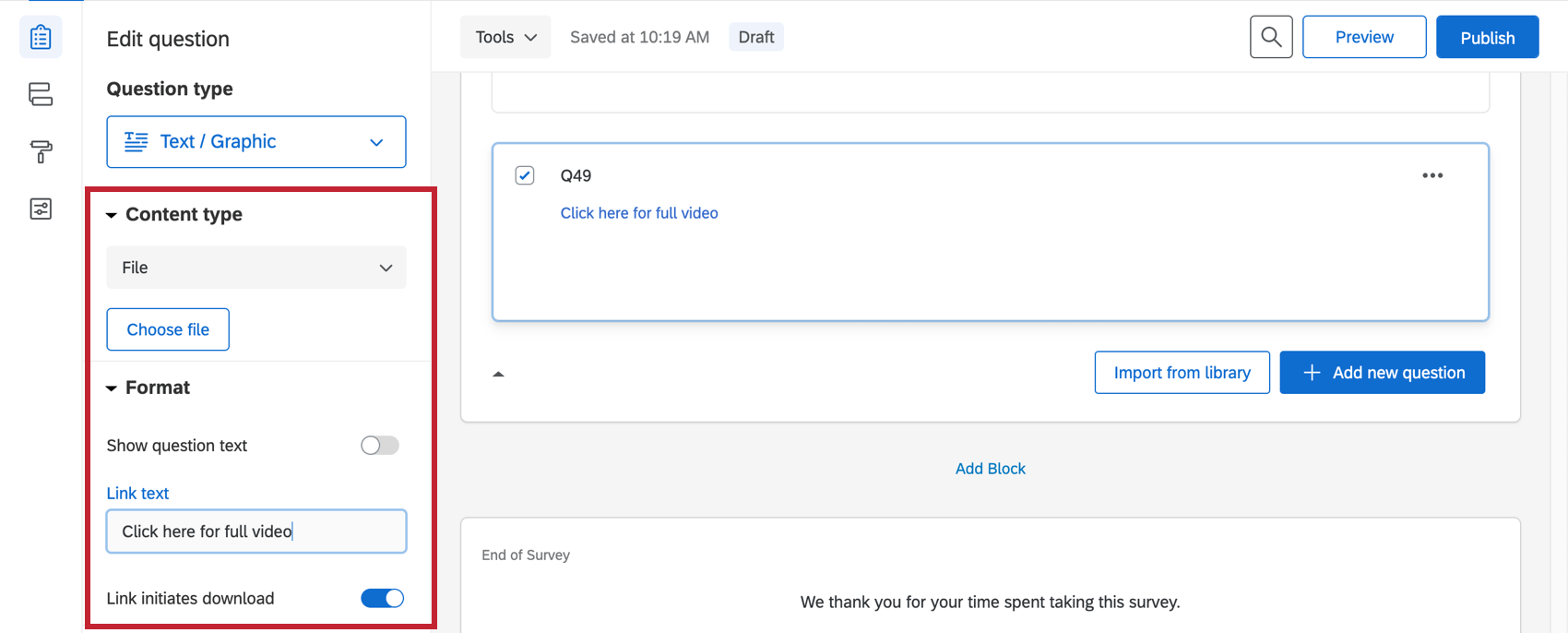Image resolution: width=1568 pixels, height=633 pixels.
Task: Click the Choose file button
Action: click(x=168, y=329)
